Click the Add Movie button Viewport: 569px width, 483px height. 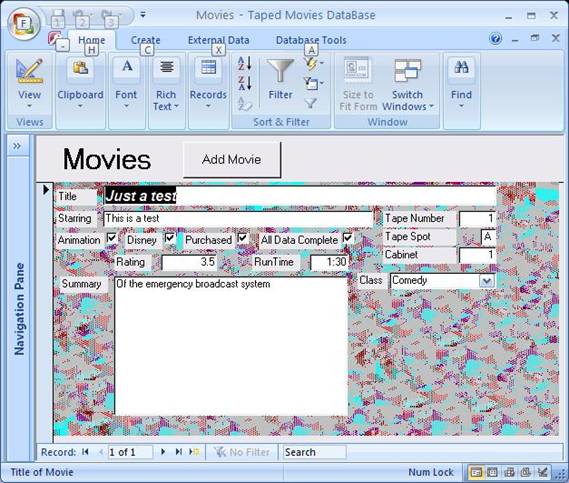tap(232, 159)
